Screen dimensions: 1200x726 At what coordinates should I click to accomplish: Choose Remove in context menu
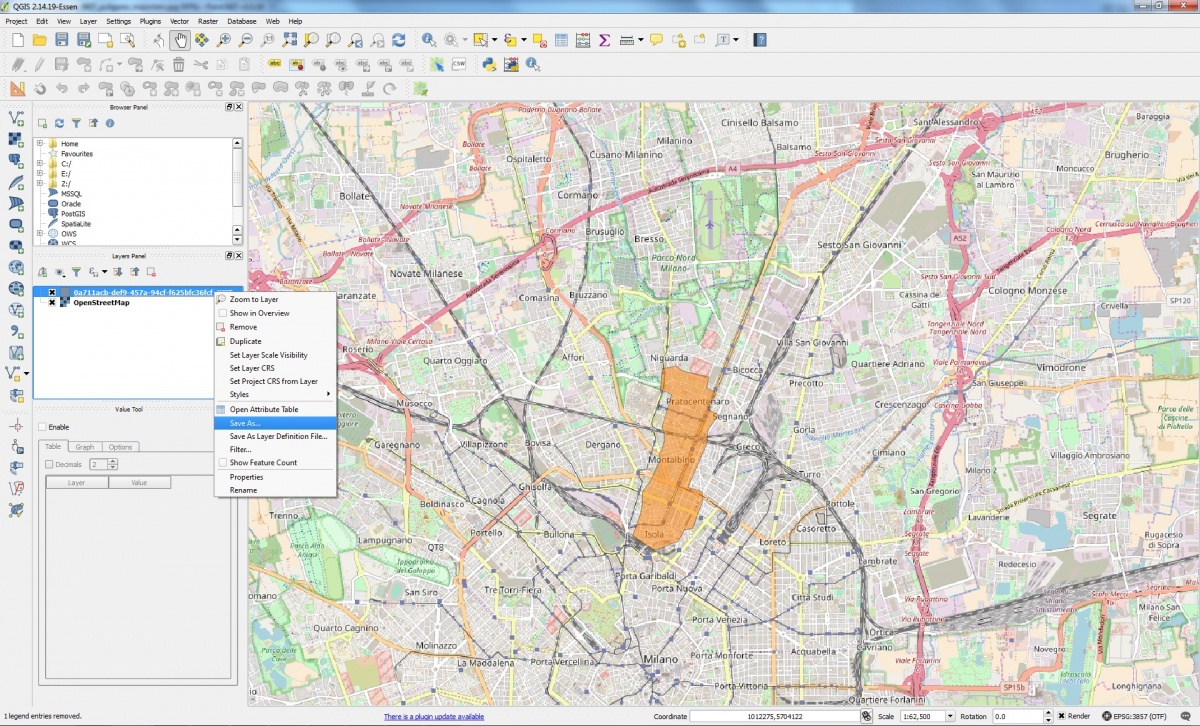click(274, 327)
